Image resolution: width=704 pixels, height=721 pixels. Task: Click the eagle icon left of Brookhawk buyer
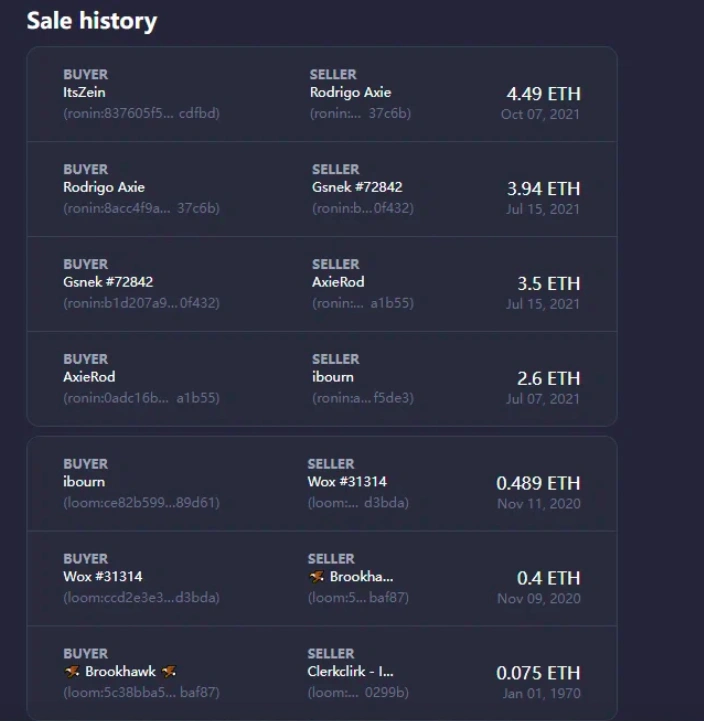[x=72, y=671]
